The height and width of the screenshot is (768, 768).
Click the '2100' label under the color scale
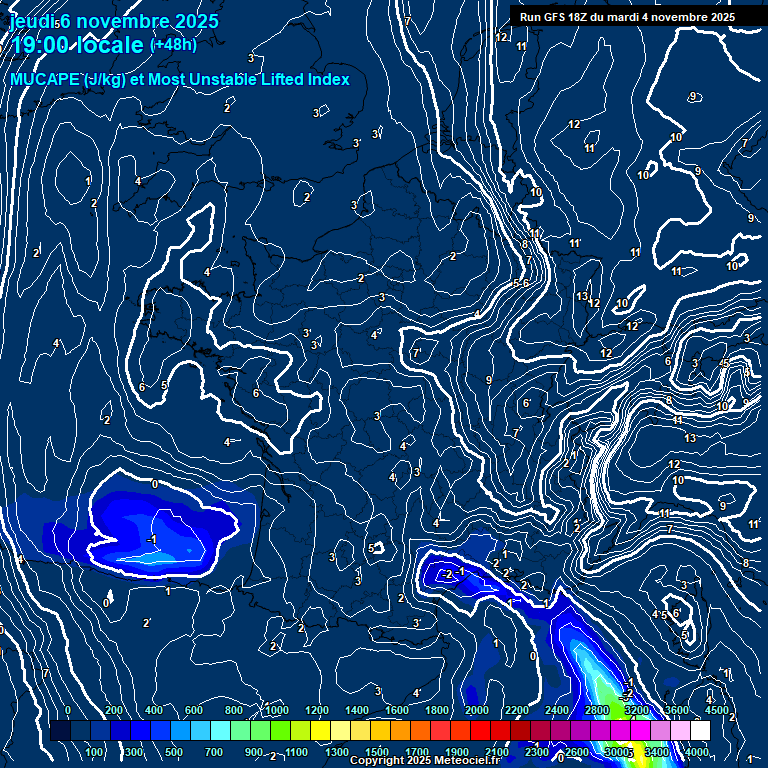[x=497, y=752]
